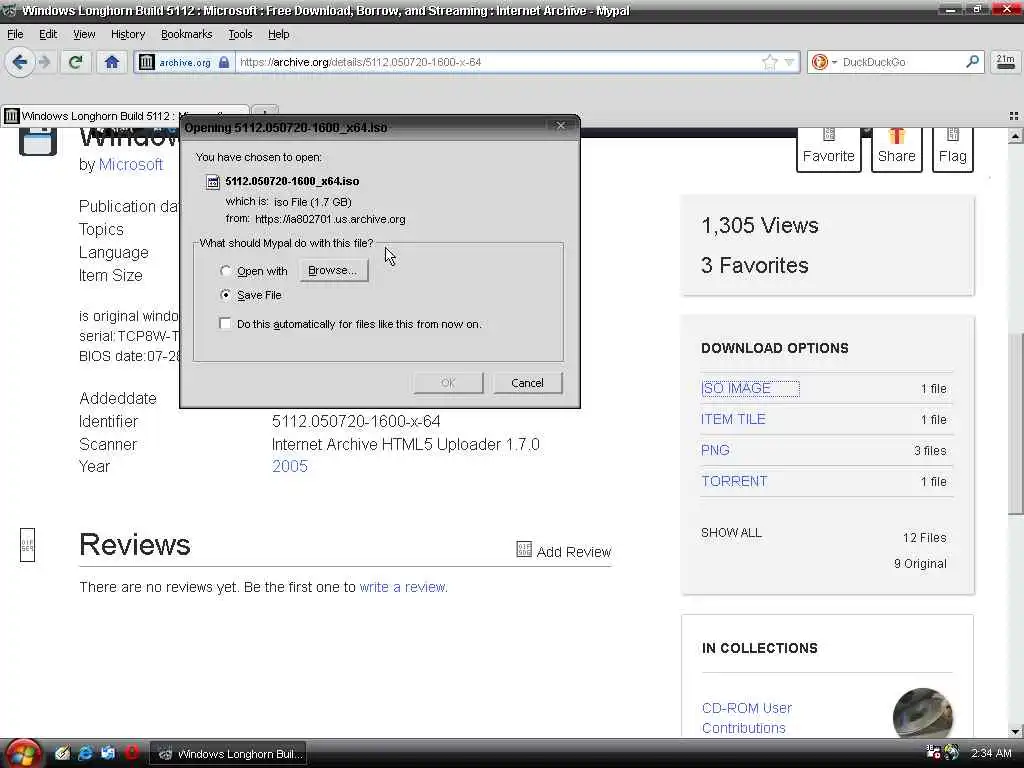Click the 9 Original text
This screenshot has width=1024, height=768.
tap(920, 564)
